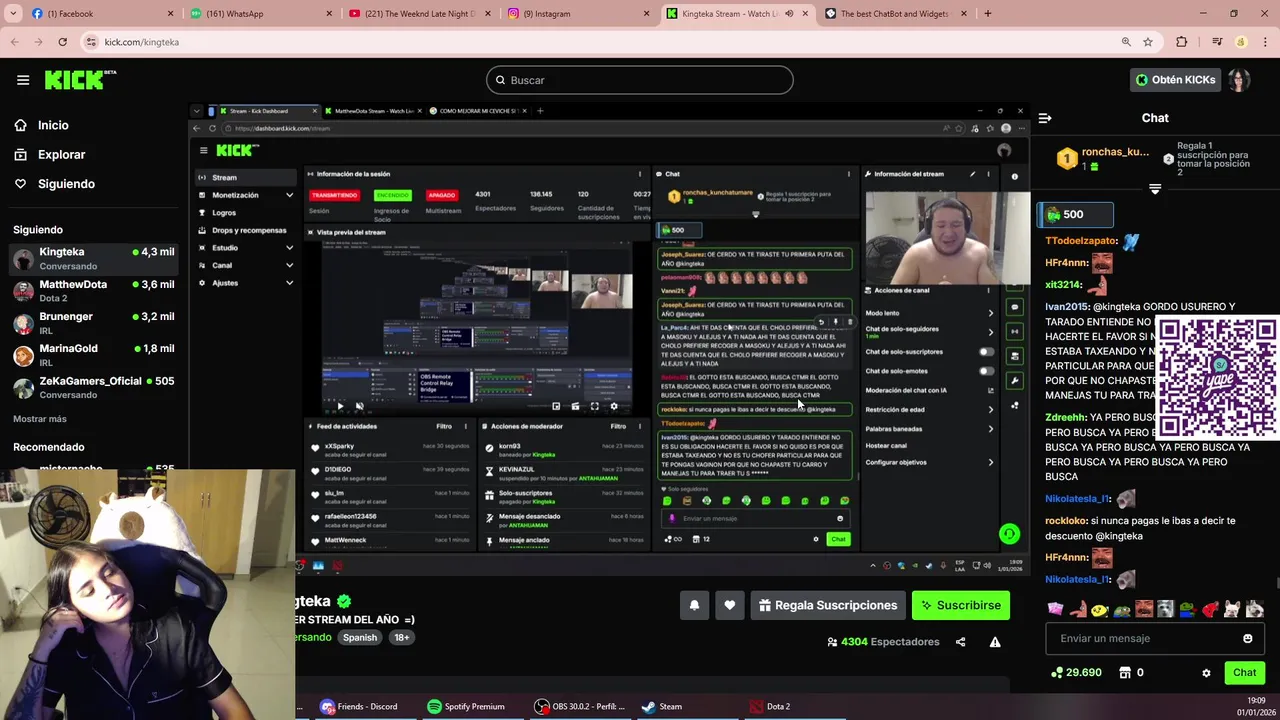Image resolution: width=1280 pixels, height=720 pixels.
Task: Click the green KICK logo at top left
Action: click(80, 80)
